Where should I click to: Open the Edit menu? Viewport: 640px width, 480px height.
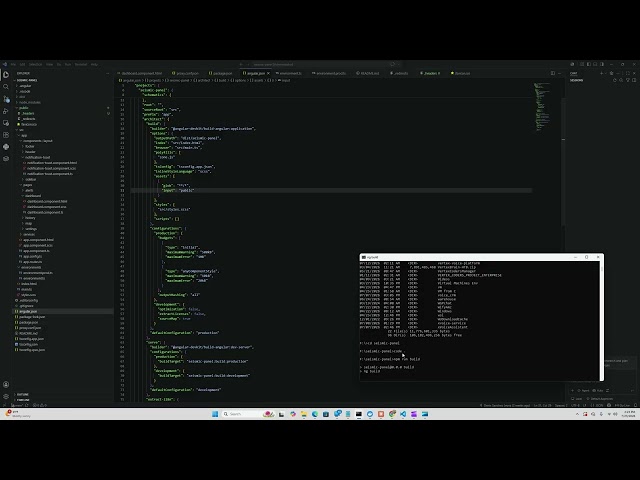pos(22,64)
